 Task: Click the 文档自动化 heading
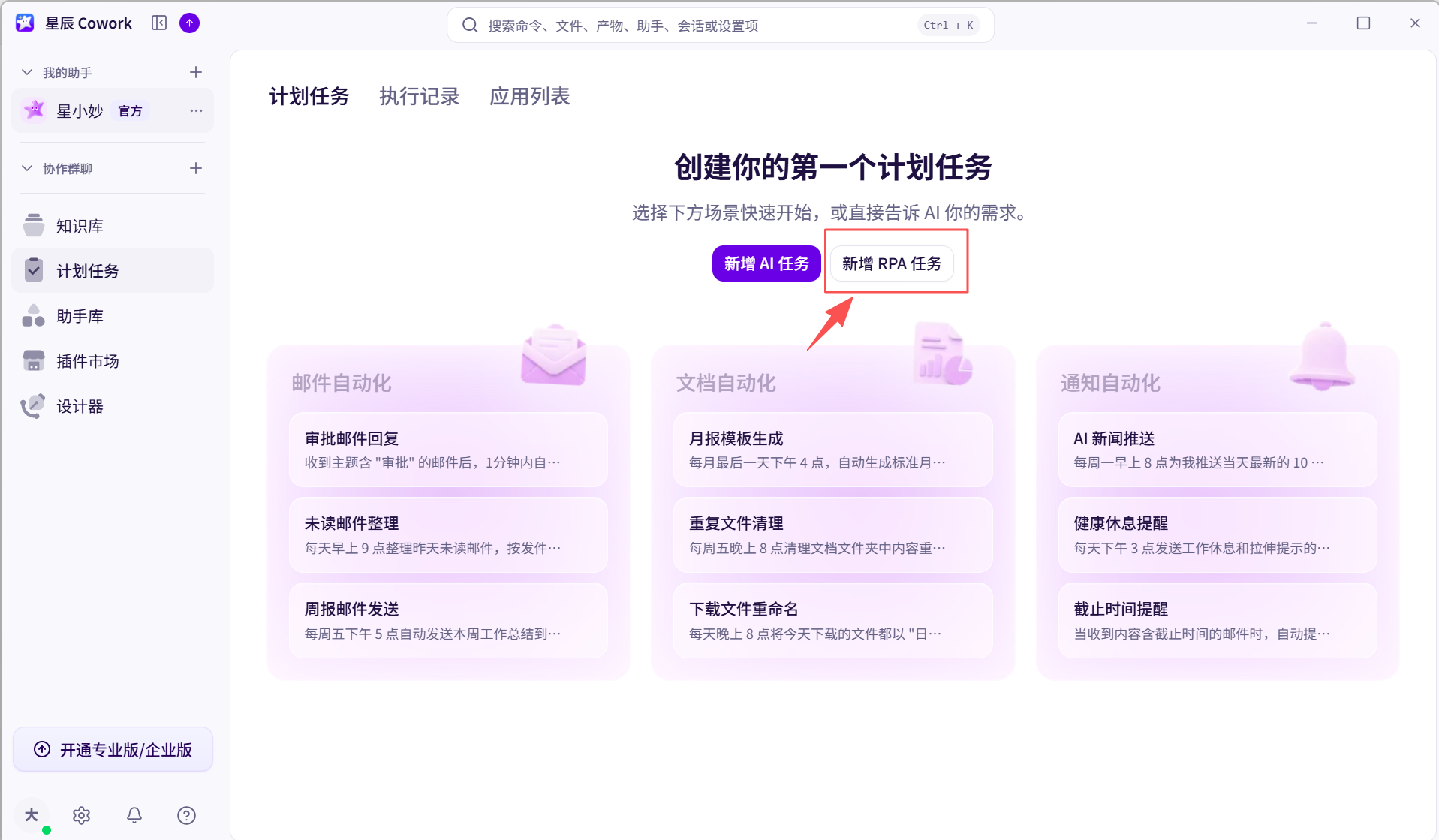[726, 383]
